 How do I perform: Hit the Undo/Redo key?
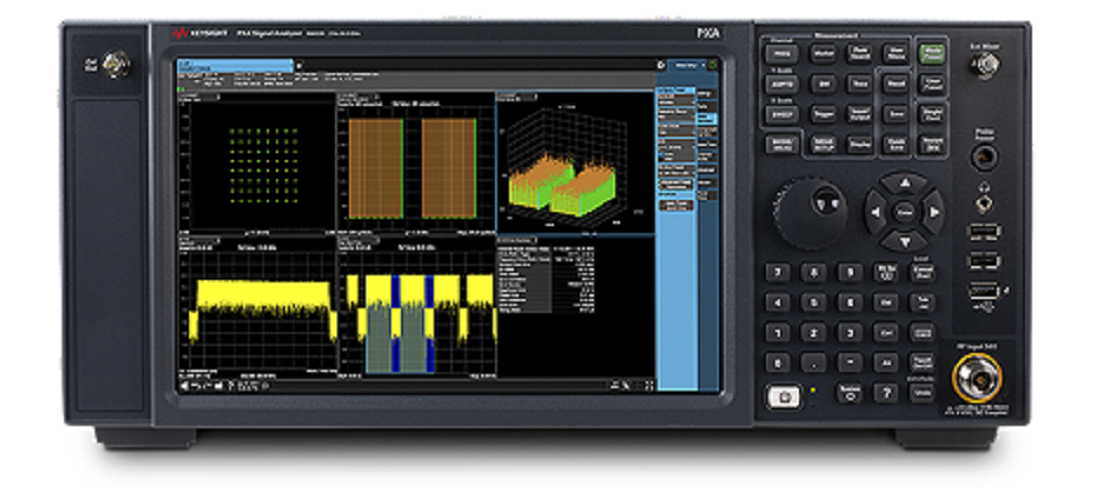click(922, 393)
